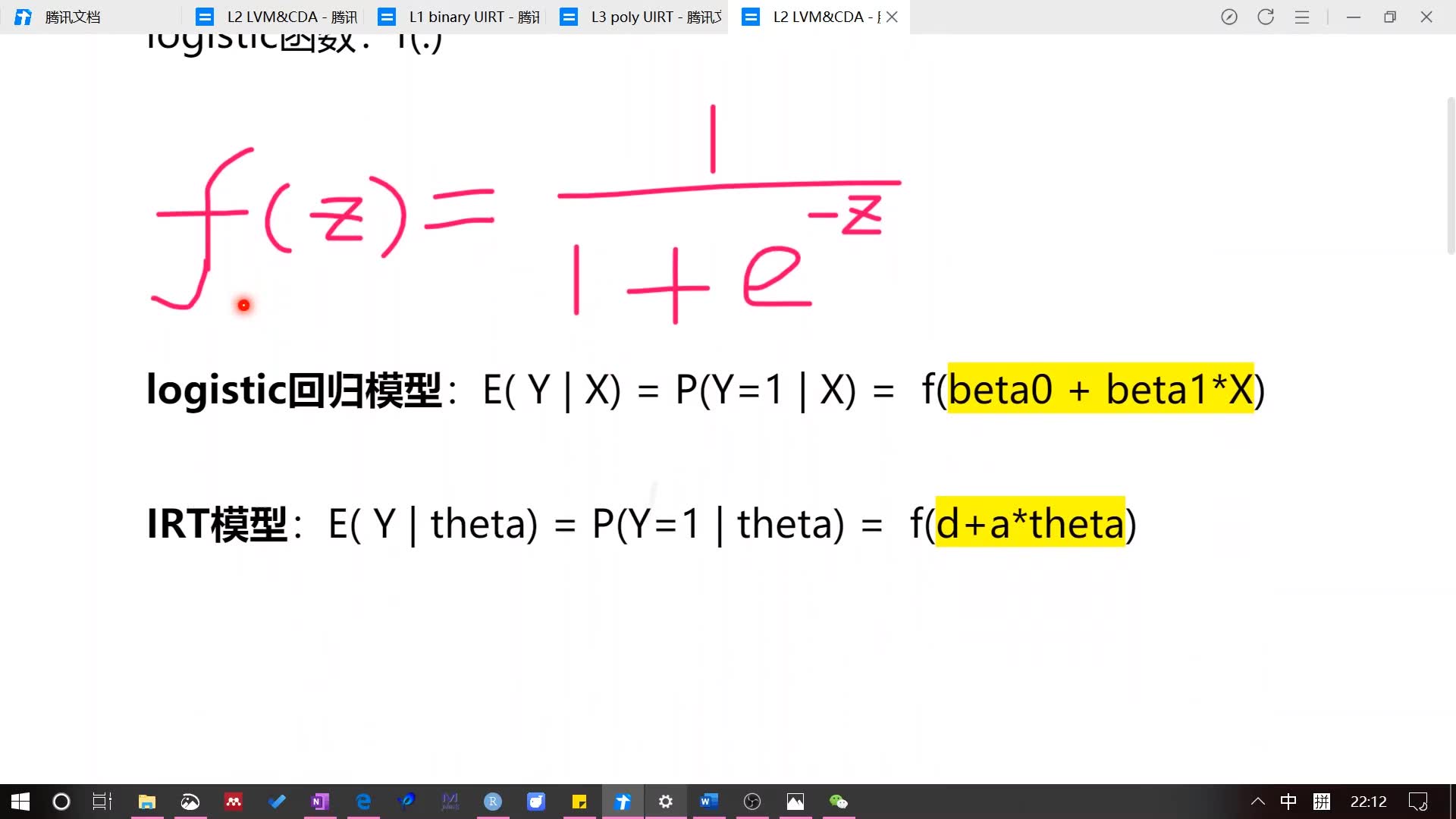Click the IRT模型 heading text
The width and height of the screenshot is (1456, 819).
click(217, 524)
